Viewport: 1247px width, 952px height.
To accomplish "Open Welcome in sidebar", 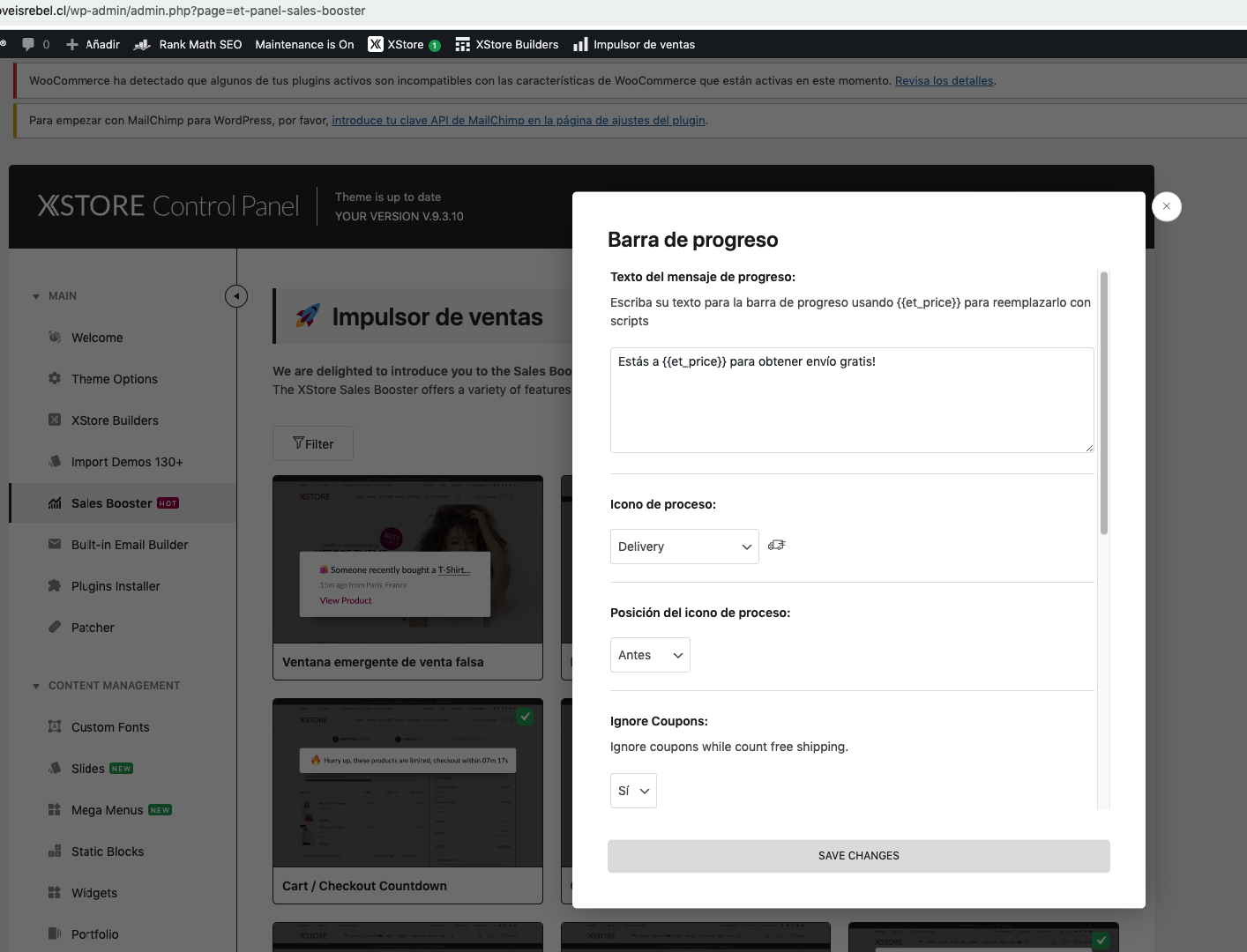I will tap(97, 338).
